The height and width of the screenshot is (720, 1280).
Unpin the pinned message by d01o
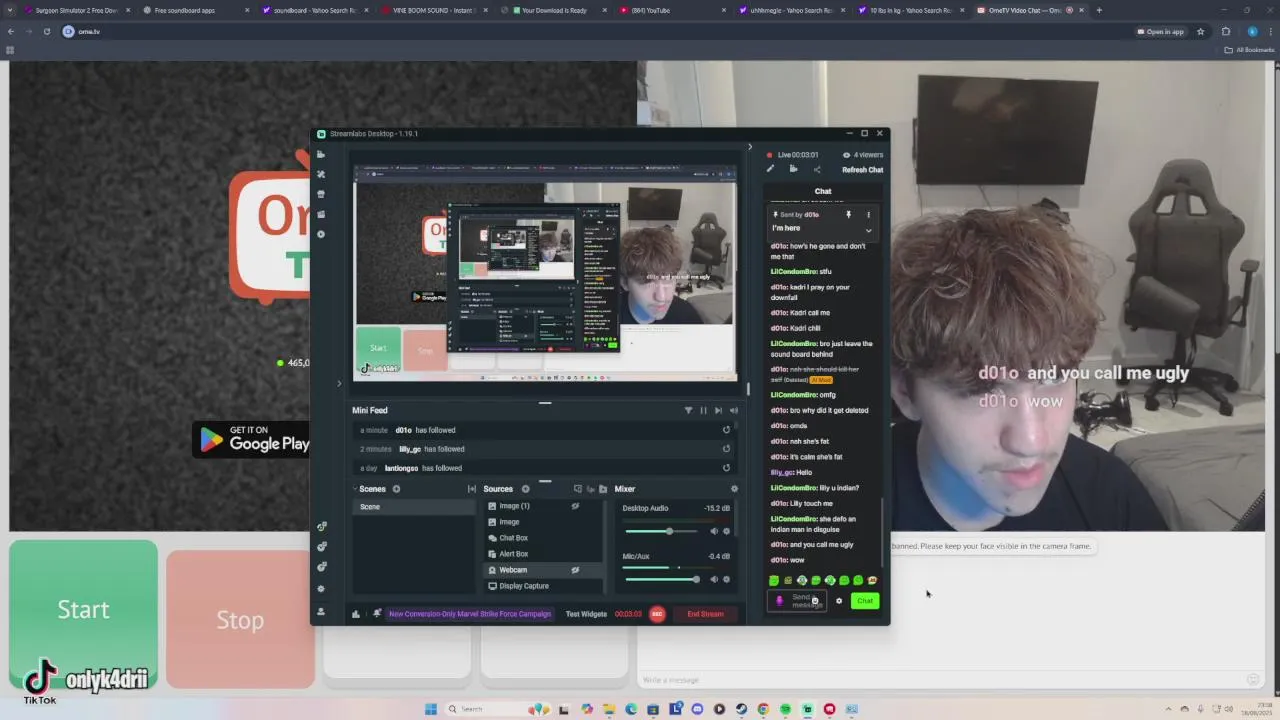(848, 214)
